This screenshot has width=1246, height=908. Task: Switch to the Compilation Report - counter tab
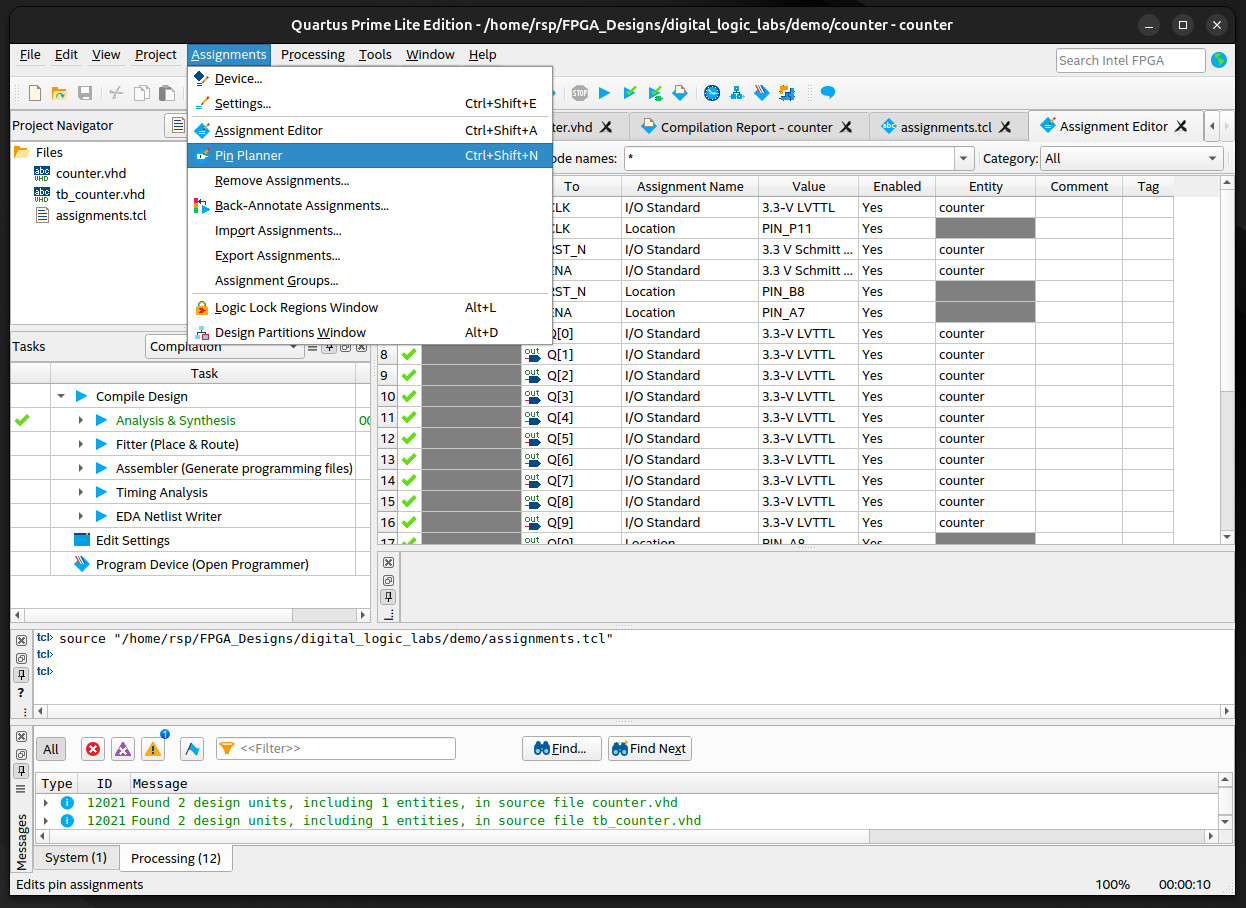coord(746,127)
